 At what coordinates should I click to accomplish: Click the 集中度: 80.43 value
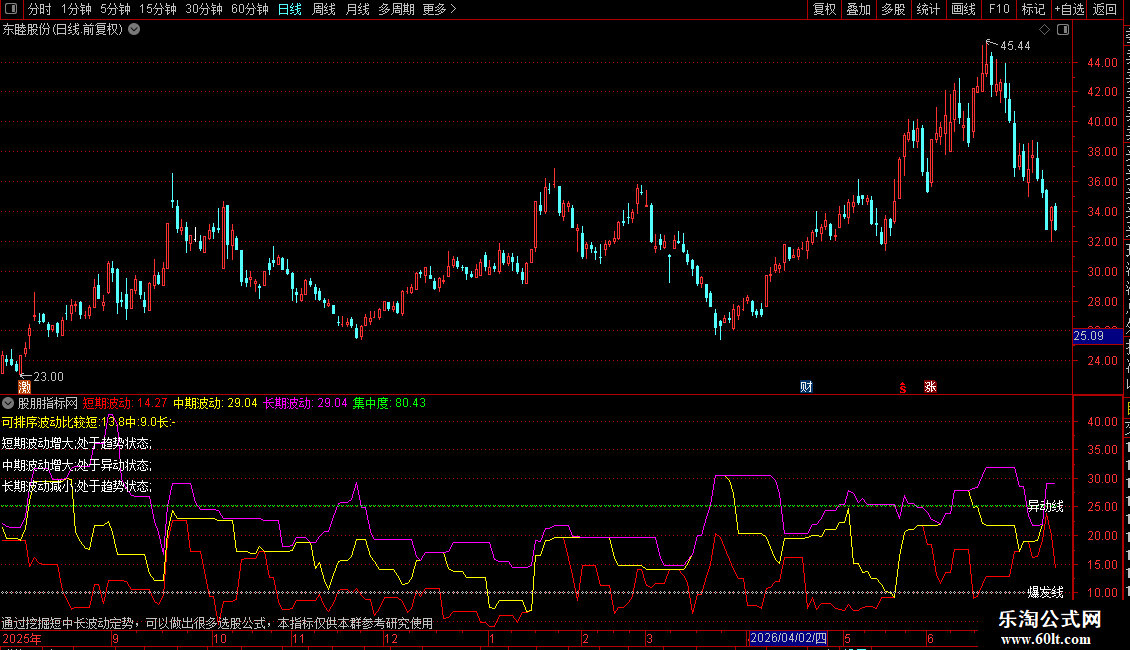389,403
